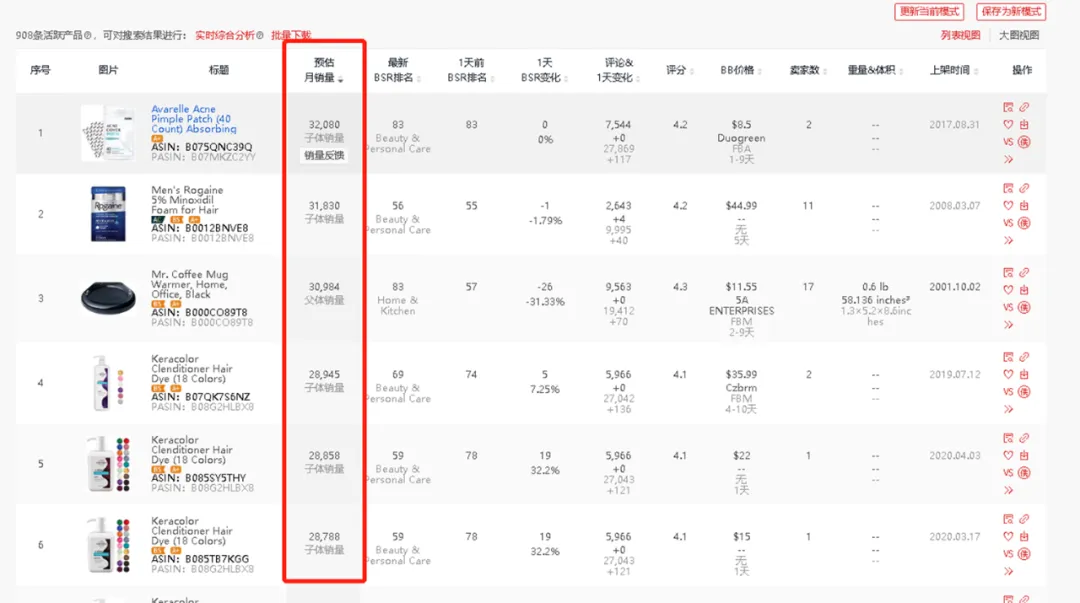Sort by BB价格 column header
The height and width of the screenshot is (603, 1080).
pos(740,70)
